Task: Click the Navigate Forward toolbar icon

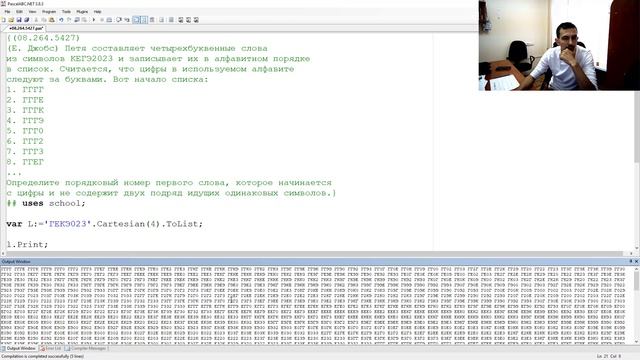Action: pos(84,20)
